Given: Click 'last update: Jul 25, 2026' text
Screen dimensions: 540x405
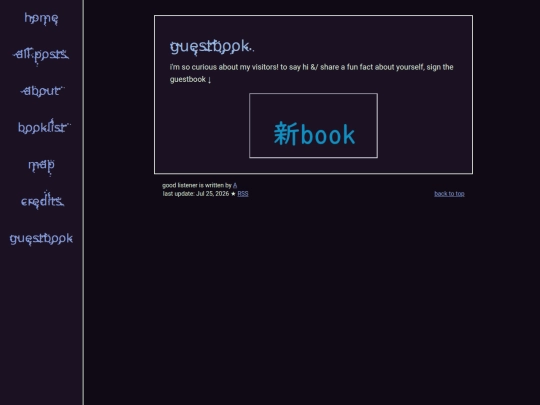Looking at the screenshot, I should [196, 194].
